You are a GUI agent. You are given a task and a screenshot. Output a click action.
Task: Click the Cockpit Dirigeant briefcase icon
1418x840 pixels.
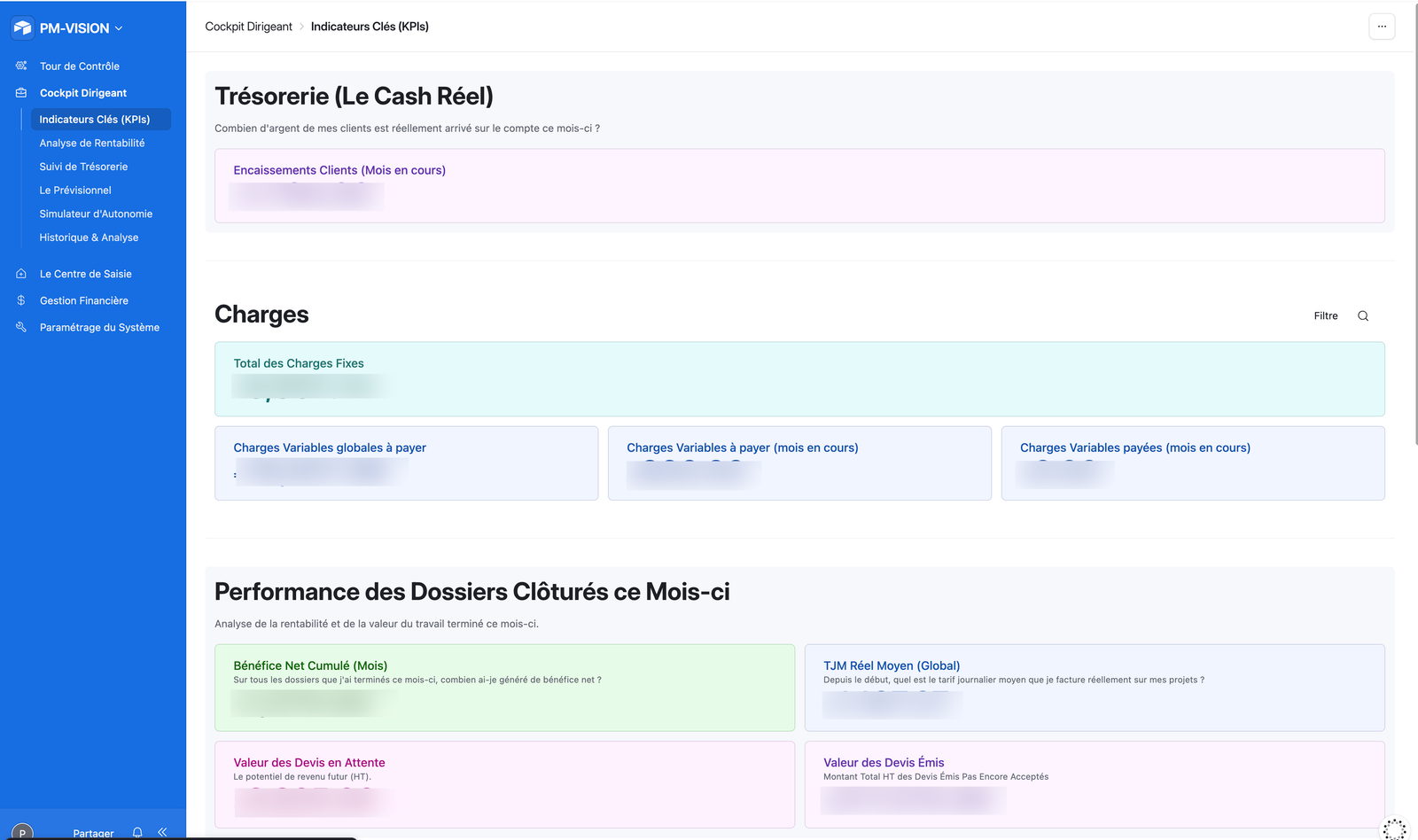(x=20, y=92)
